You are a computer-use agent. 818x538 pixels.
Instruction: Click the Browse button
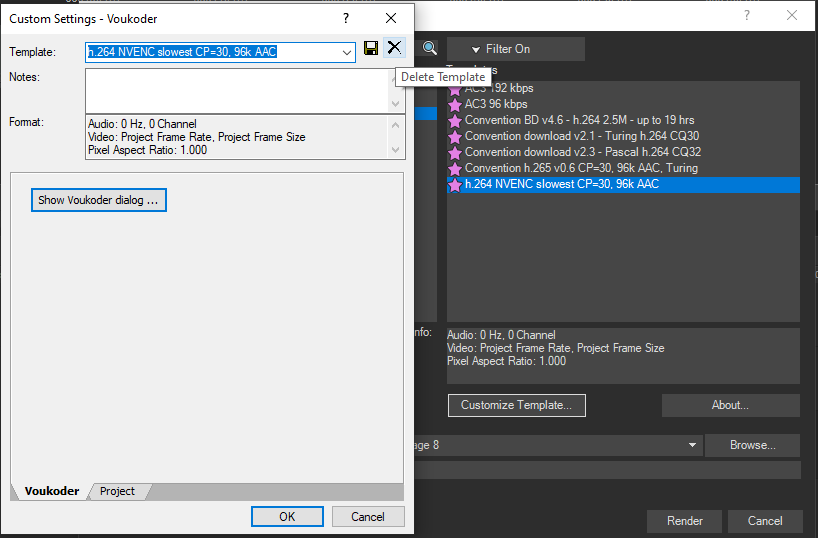click(753, 445)
